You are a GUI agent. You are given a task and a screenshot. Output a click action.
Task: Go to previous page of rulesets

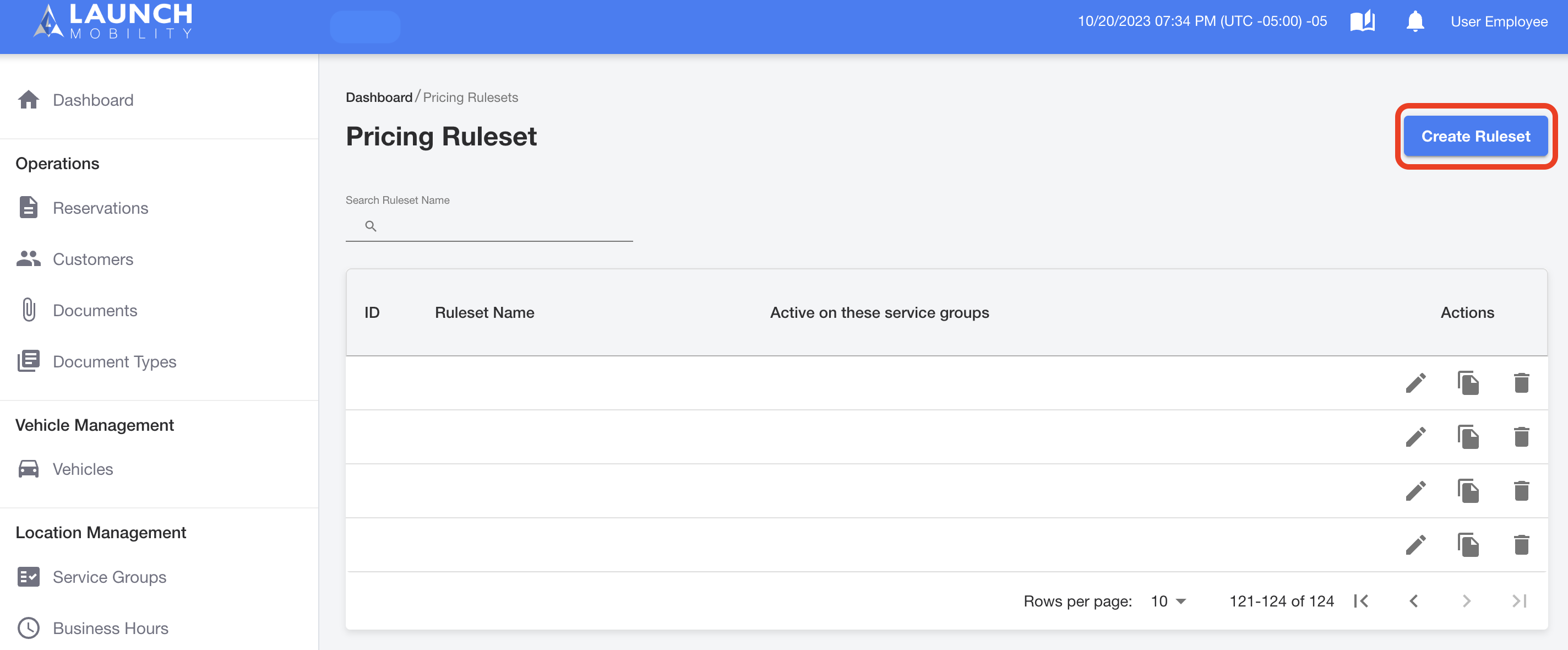click(x=1413, y=600)
